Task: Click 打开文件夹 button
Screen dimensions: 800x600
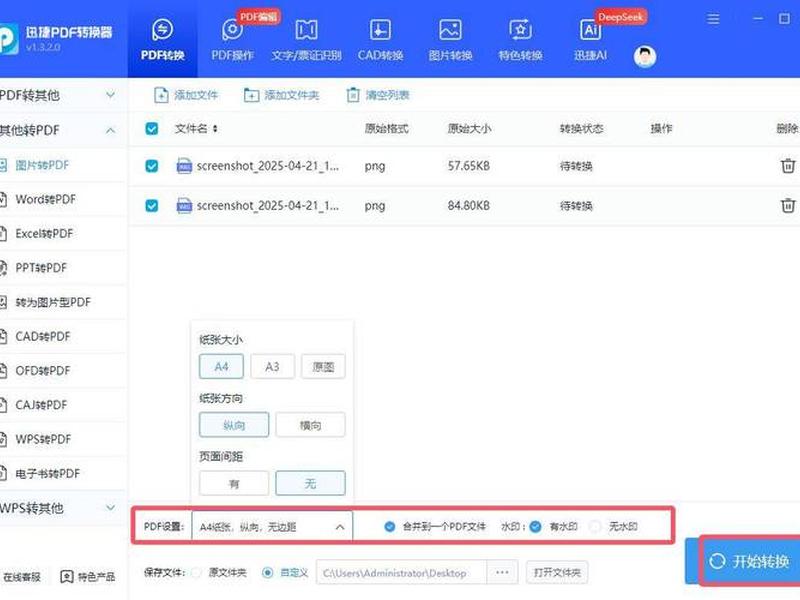Action: pyautogui.click(x=557, y=572)
